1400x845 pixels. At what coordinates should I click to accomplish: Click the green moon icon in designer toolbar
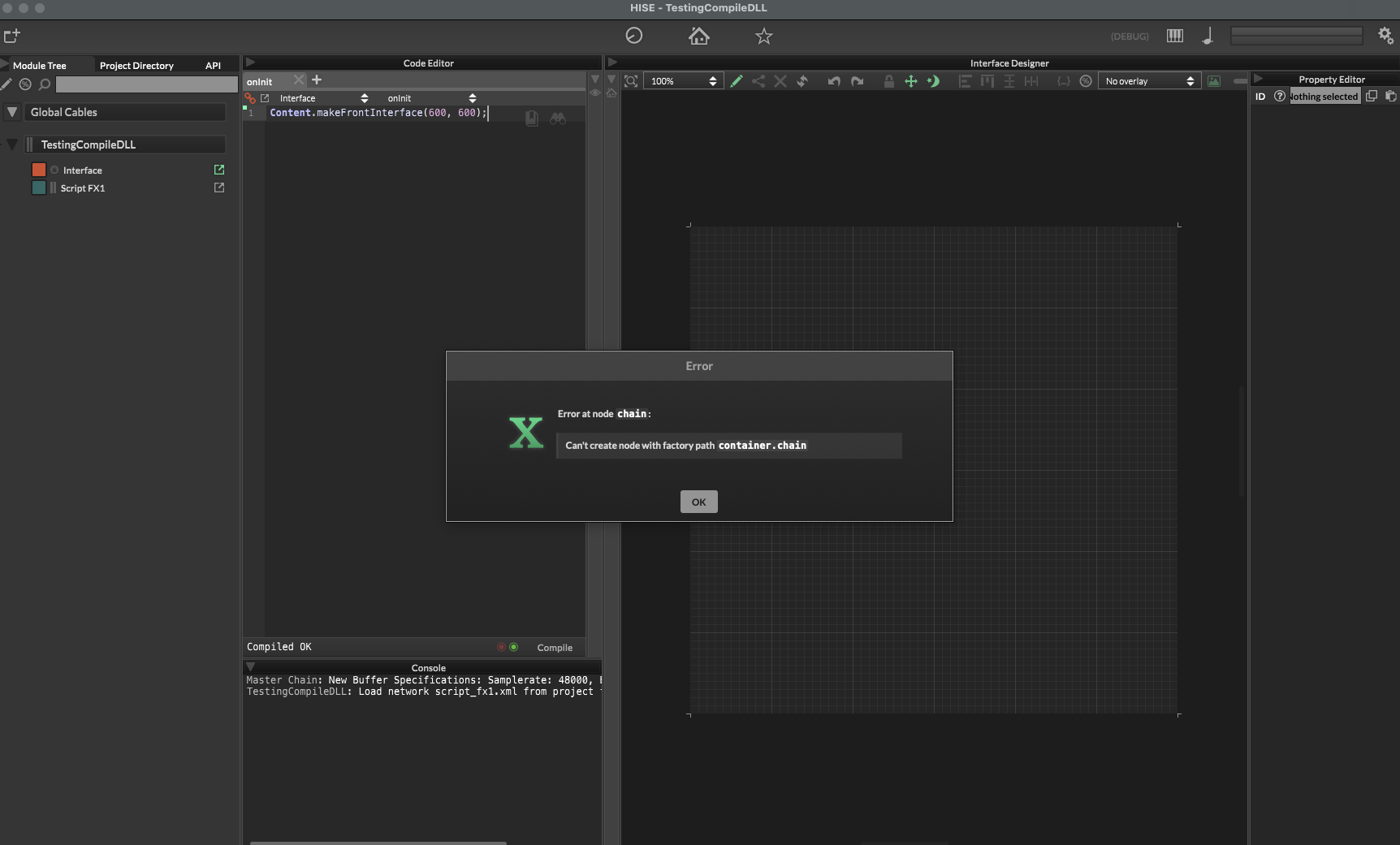pyautogui.click(x=933, y=81)
